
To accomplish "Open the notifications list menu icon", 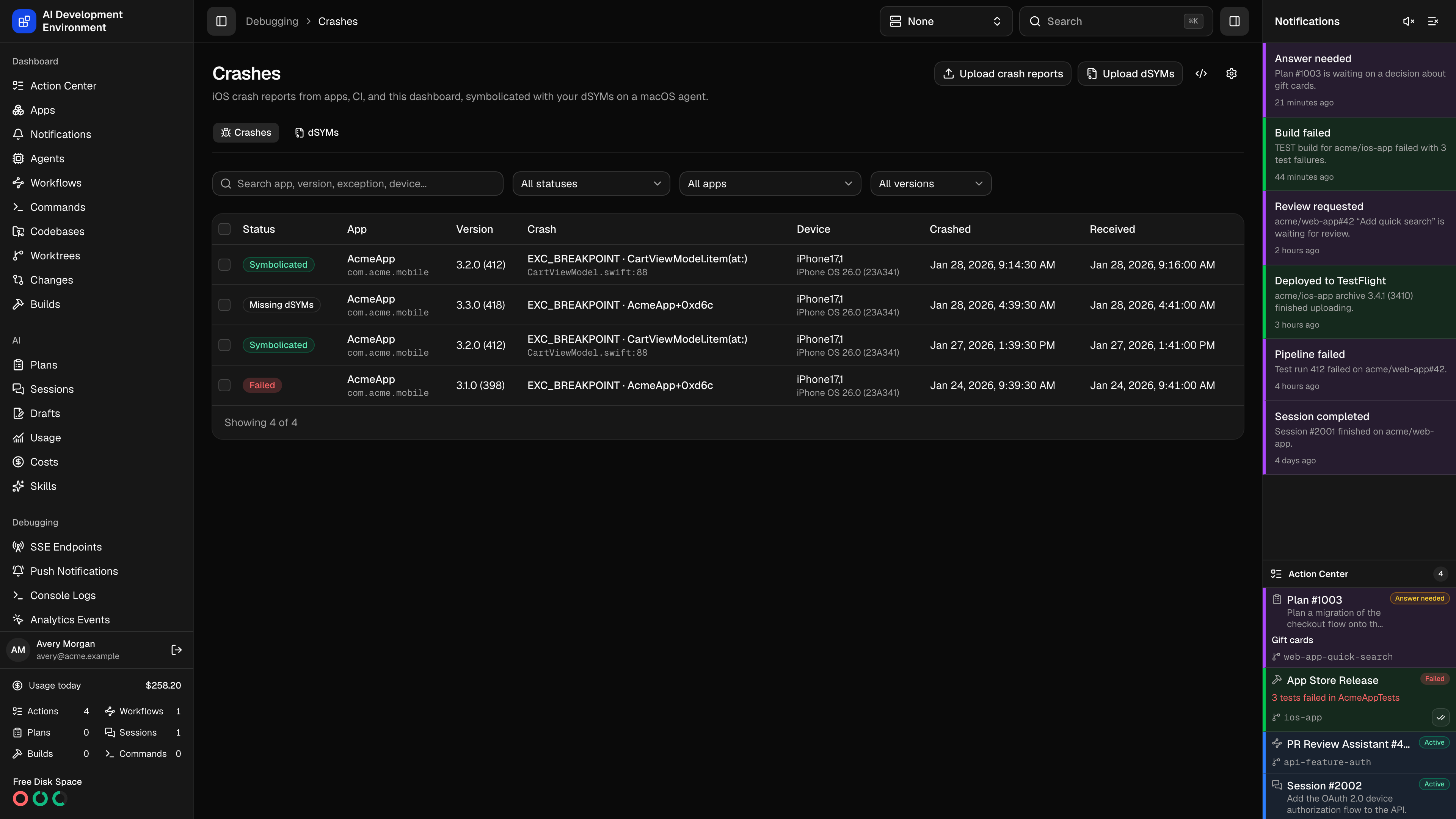I will pos(1433,22).
